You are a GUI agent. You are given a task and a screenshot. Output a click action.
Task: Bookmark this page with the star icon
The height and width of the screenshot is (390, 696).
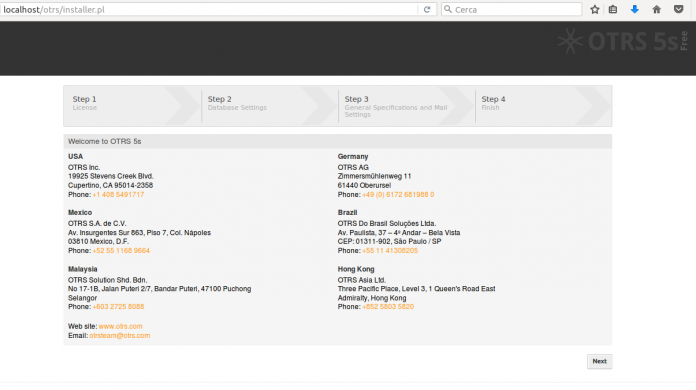coord(595,9)
